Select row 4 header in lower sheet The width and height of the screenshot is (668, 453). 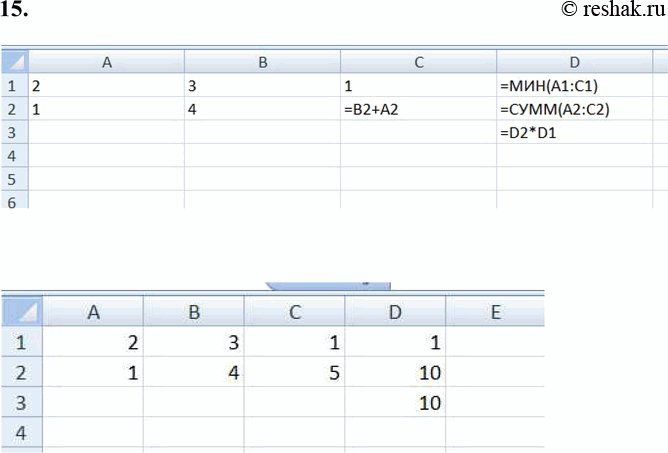point(22,433)
